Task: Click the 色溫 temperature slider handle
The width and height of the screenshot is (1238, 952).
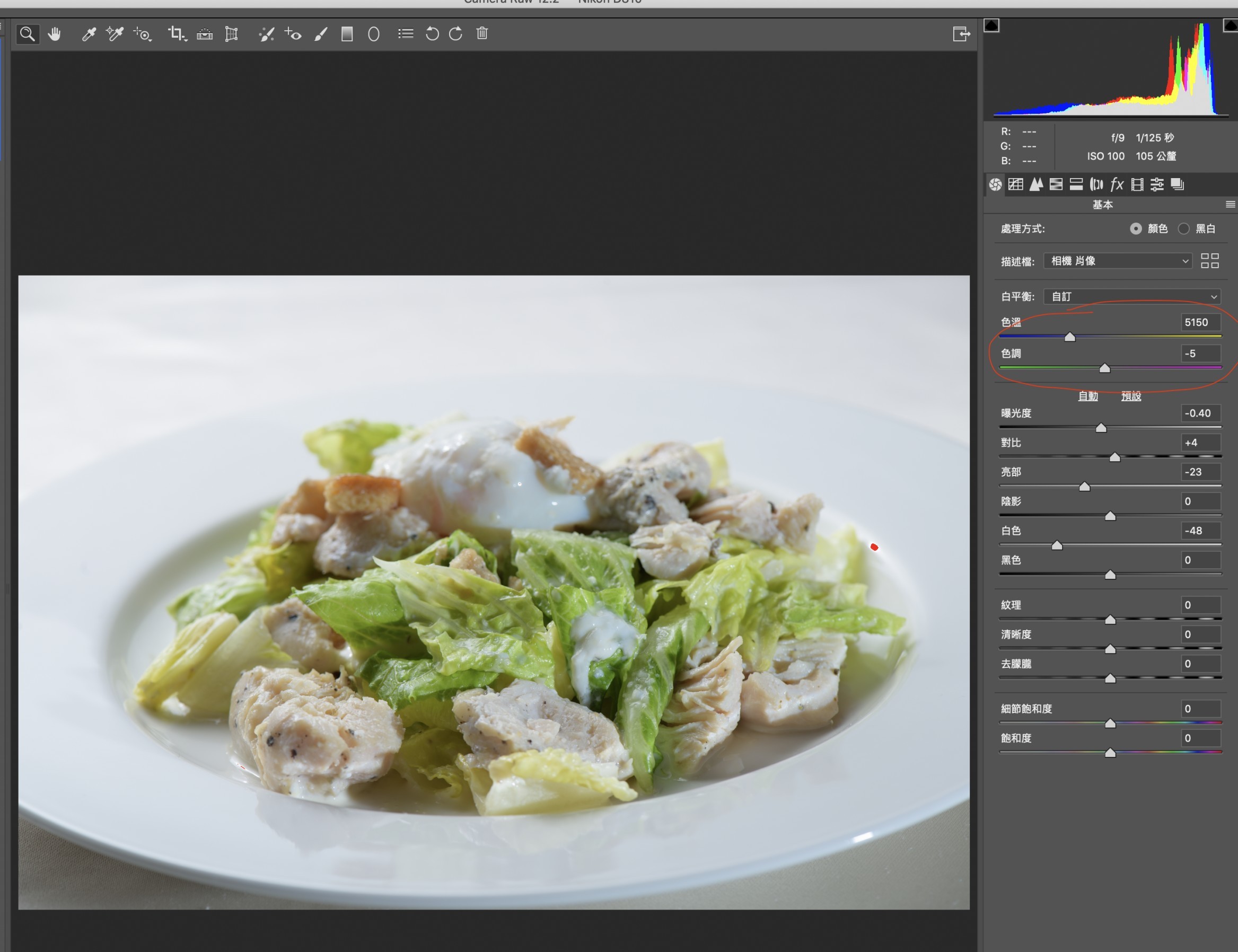Action: coord(1069,337)
